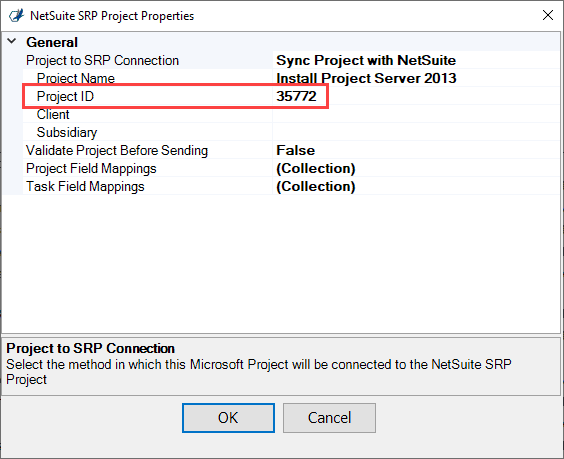
Task: Close the NetSuite SRP Project Properties window
Action: 547,15
